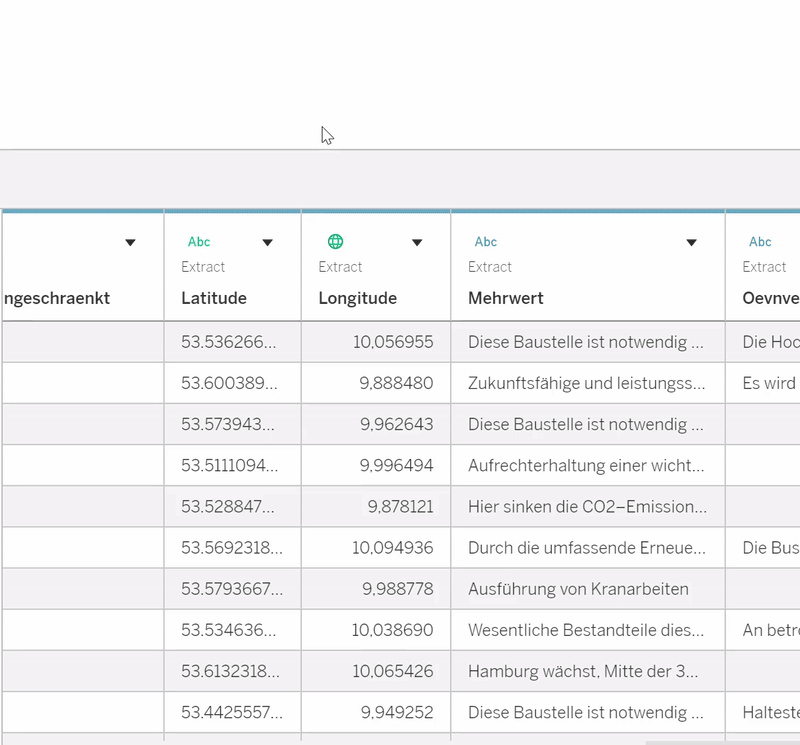Click the Abc data type icon above Mehrwert
800x745 pixels.
click(486, 242)
